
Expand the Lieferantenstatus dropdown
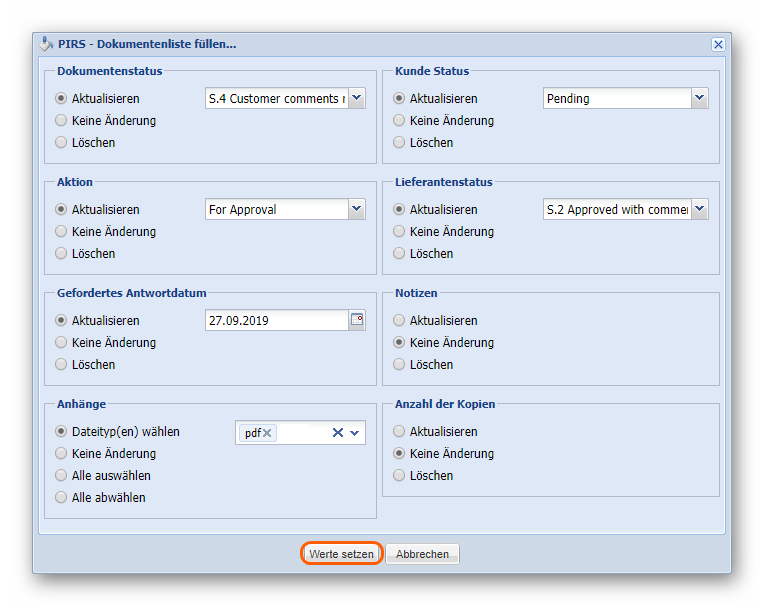699,210
